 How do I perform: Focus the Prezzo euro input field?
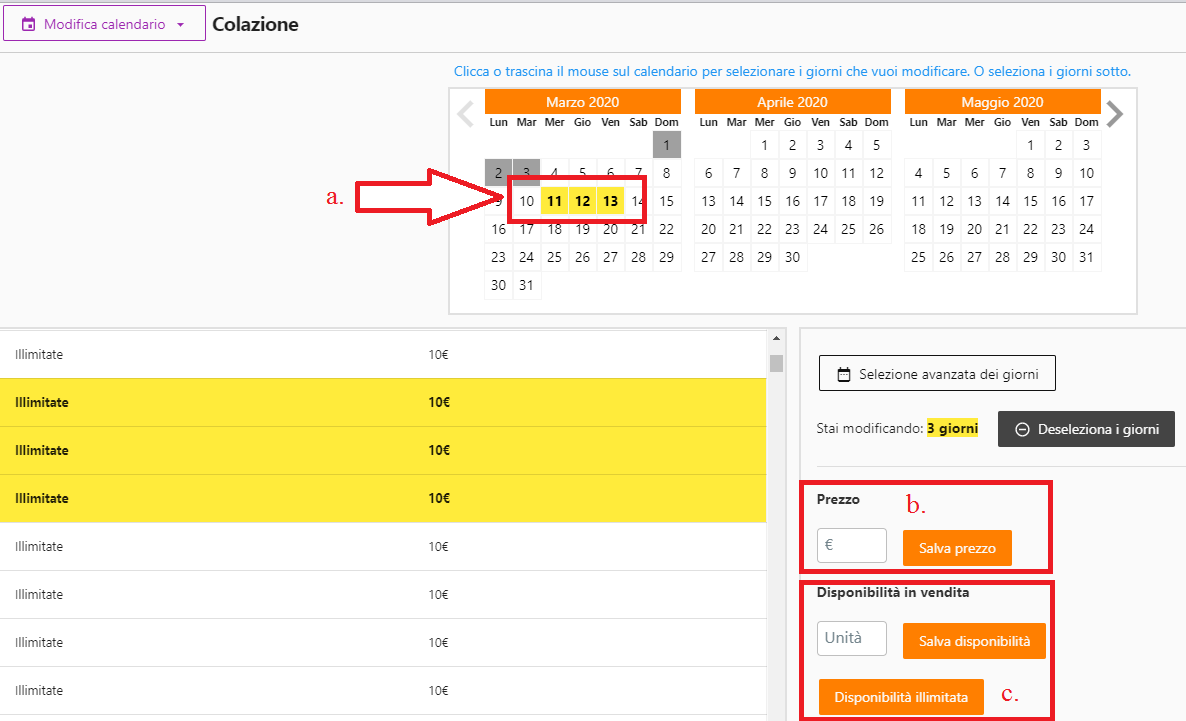852,546
